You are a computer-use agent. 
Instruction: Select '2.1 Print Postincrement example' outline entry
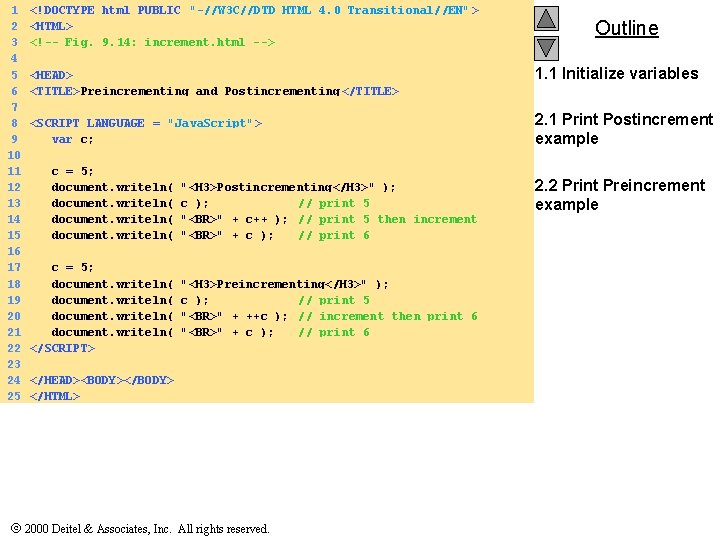click(624, 129)
